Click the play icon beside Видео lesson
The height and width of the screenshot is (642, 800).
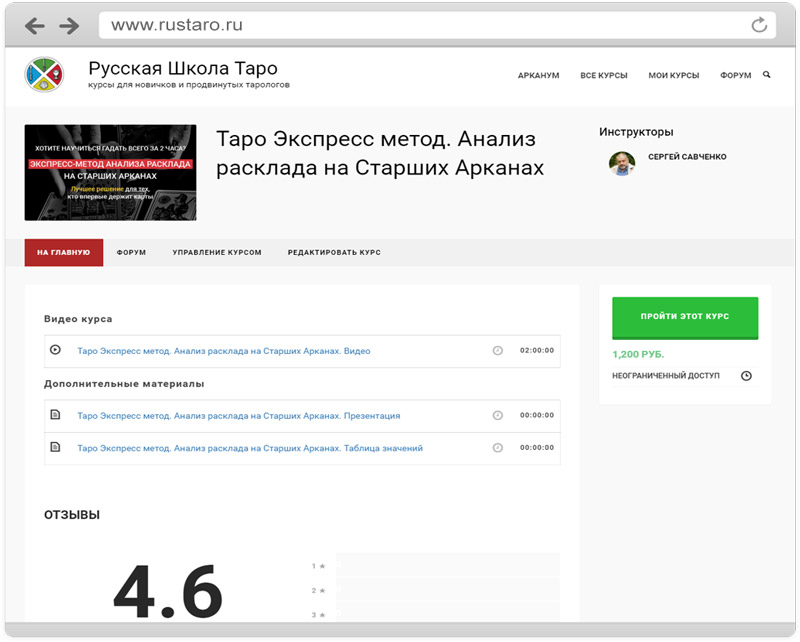point(55,350)
